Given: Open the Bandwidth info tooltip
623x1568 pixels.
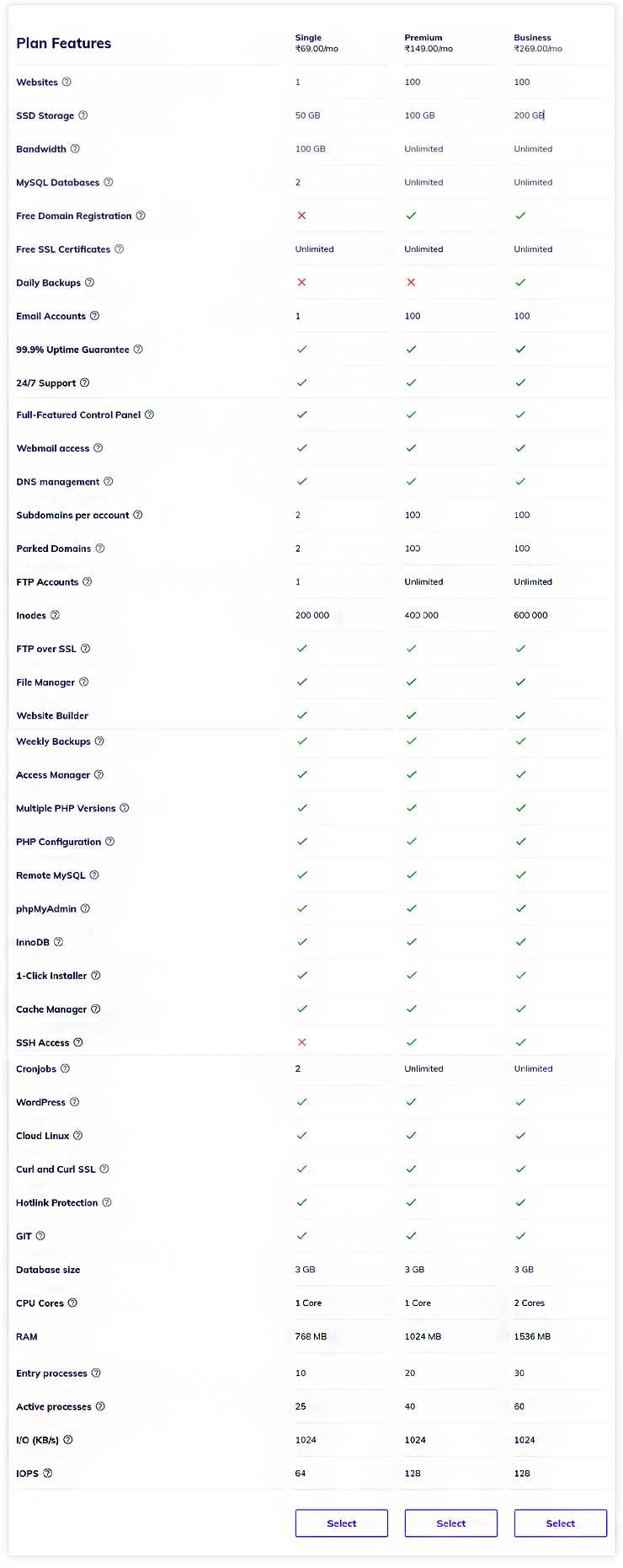Looking at the screenshot, I should click(74, 149).
